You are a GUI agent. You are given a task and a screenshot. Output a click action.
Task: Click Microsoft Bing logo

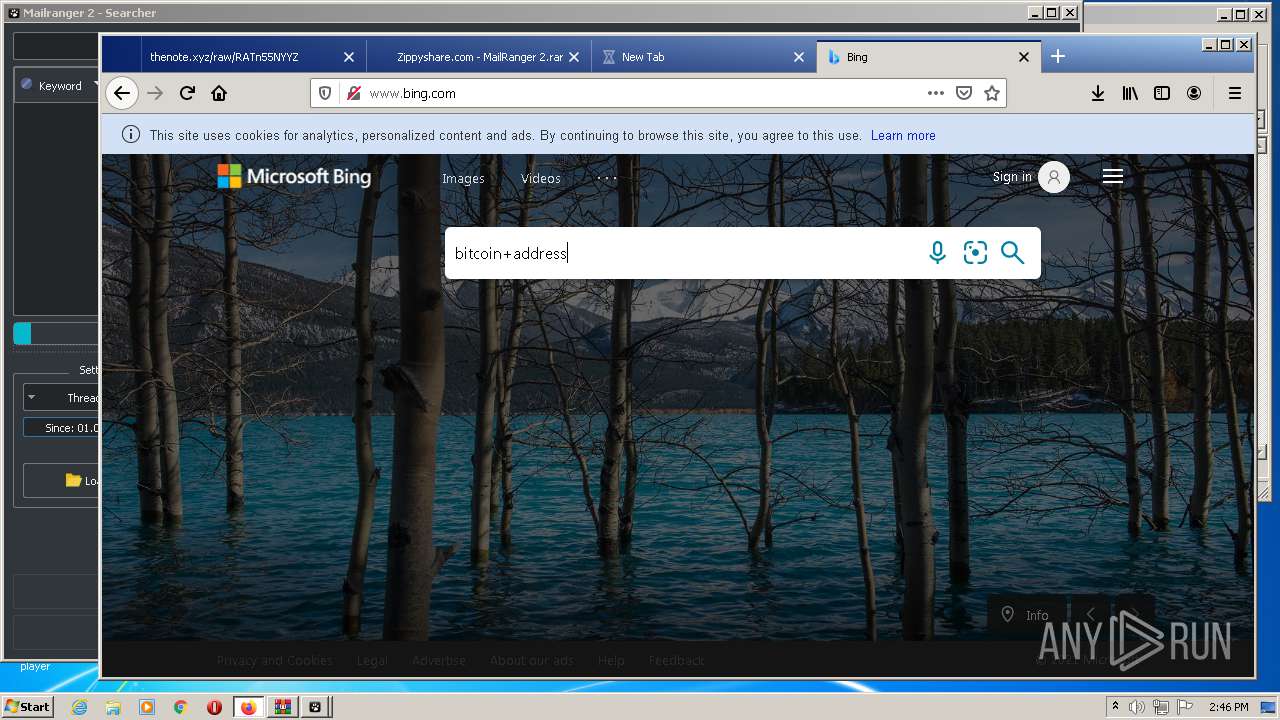click(x=294, y=177)
